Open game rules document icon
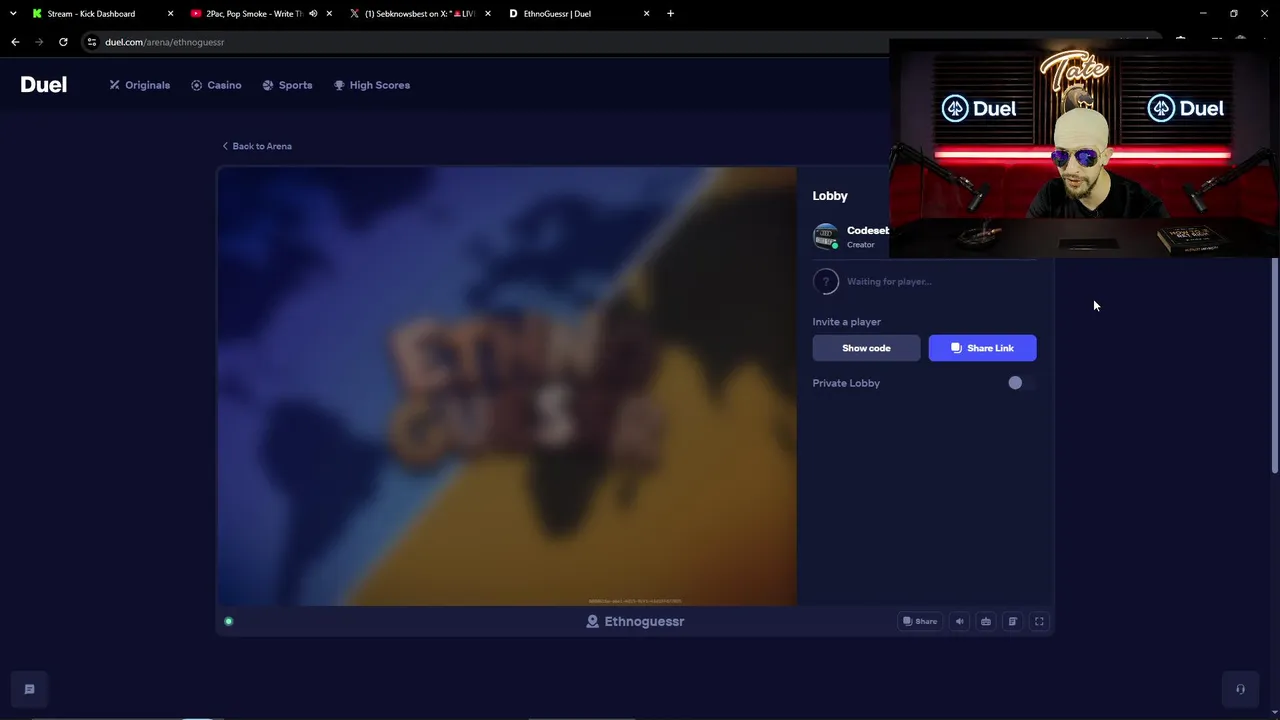This screenshot has width=1280, height=720. (x=1012, y=621)
